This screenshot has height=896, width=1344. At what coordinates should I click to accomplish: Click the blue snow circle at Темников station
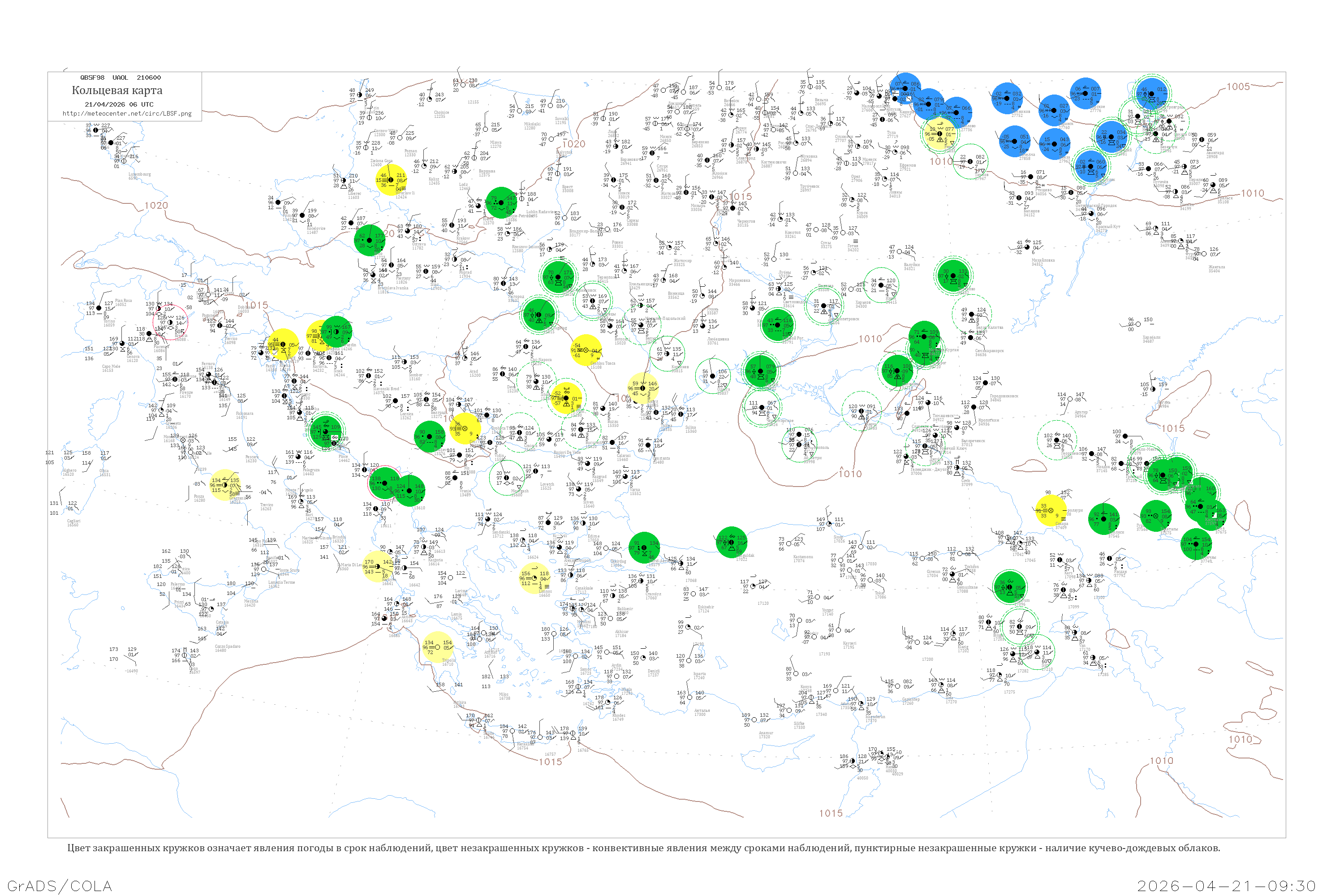pyautogui.click(x=1008, y=98)
